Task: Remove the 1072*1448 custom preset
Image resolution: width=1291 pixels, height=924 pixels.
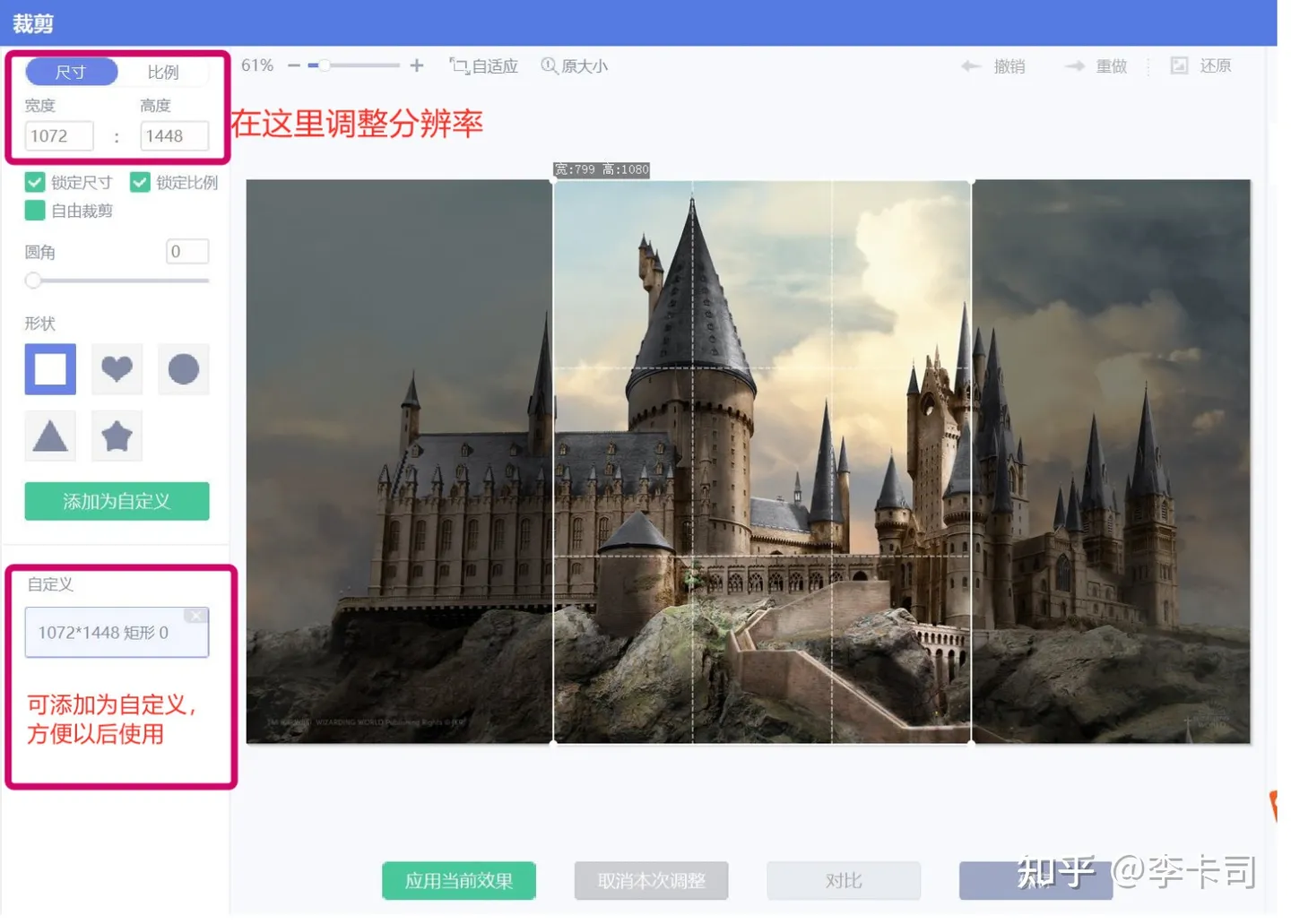Action: (x=195, y=616)
